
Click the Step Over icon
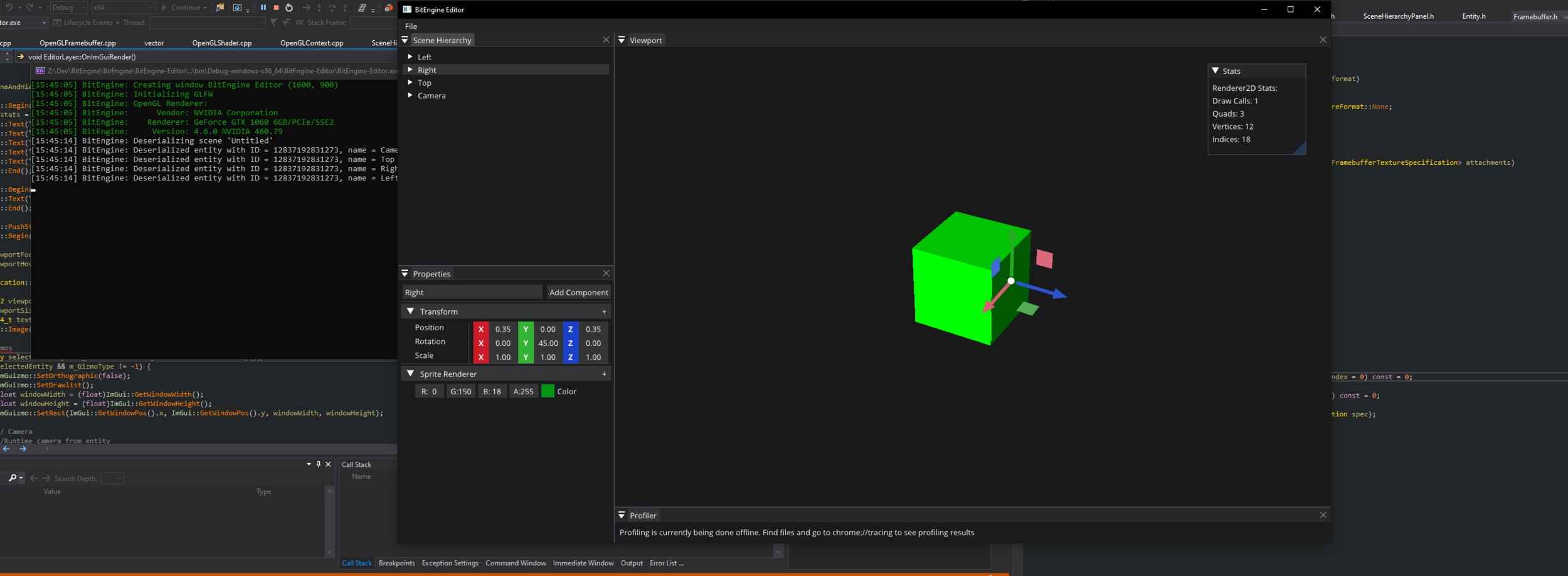click(332, 8)
